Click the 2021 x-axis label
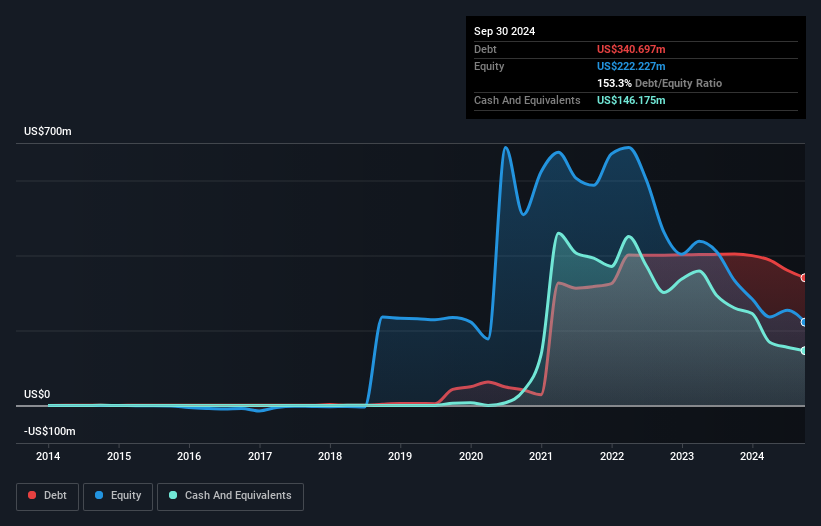821x526 pixels. click(x=541, y=456)
